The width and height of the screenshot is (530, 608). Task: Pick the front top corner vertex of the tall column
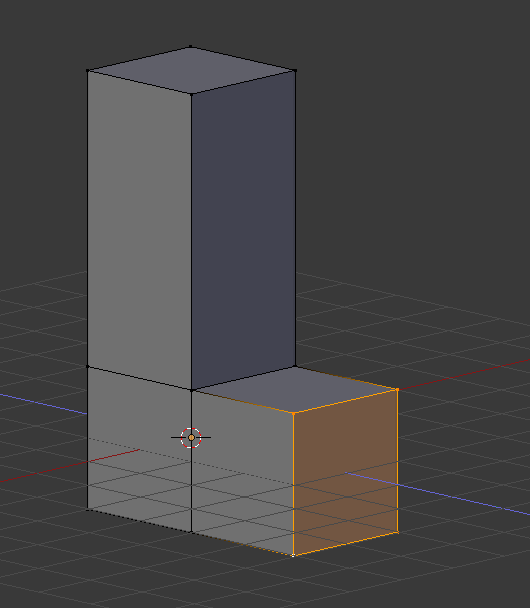pyautogui.click(x=192, y=94)
